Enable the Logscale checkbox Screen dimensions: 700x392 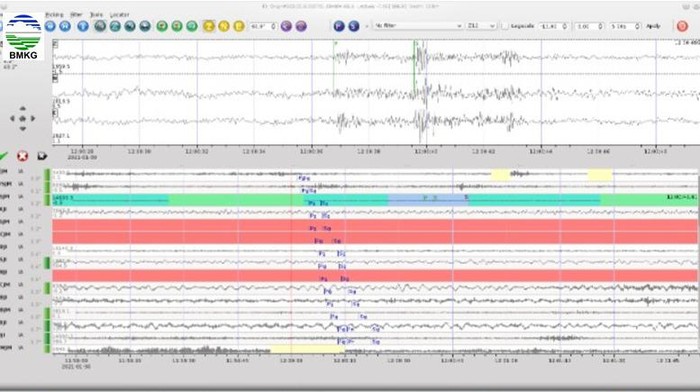[504, 26]
